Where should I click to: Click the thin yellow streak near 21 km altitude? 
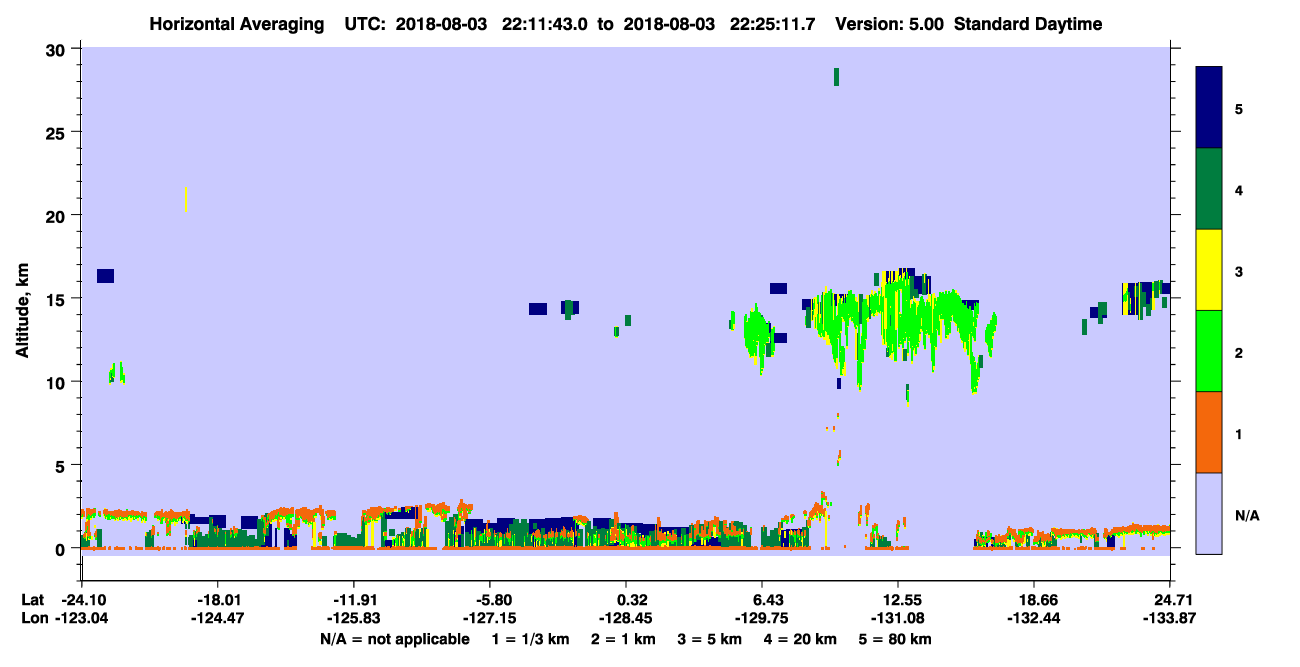186,199
